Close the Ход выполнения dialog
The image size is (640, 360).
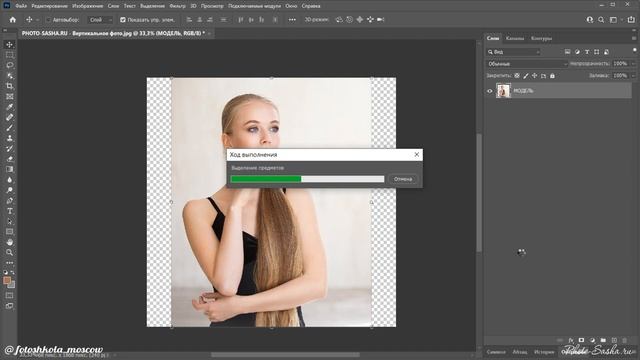416,154
